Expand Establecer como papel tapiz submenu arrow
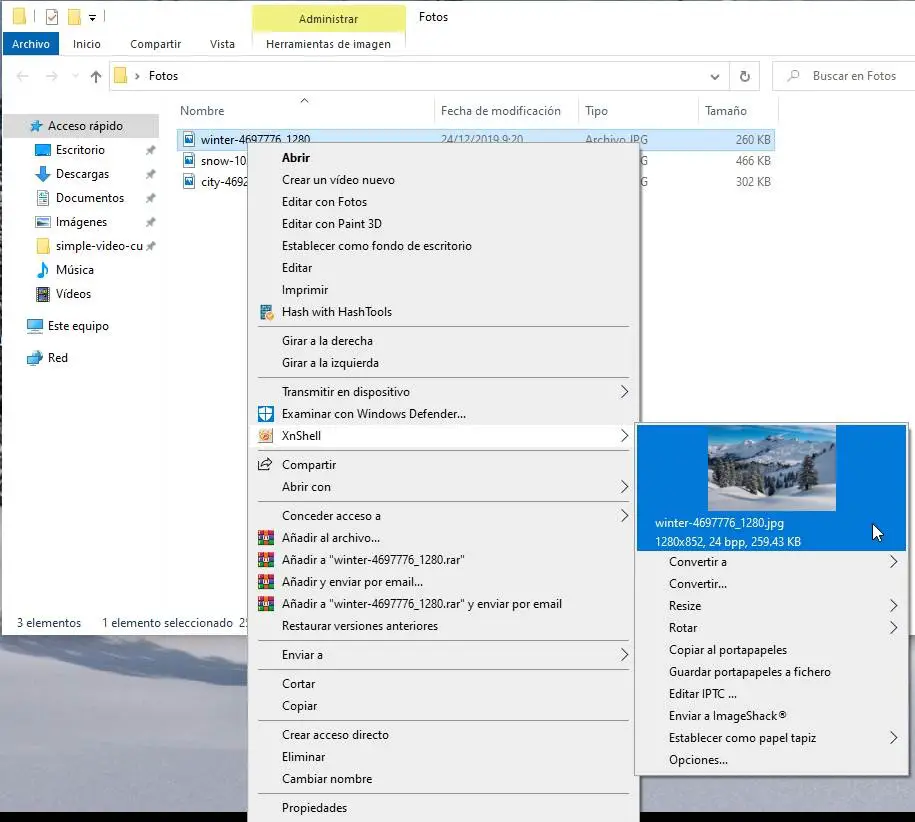Viewport: 915px width, 822px height. point(893,737)
